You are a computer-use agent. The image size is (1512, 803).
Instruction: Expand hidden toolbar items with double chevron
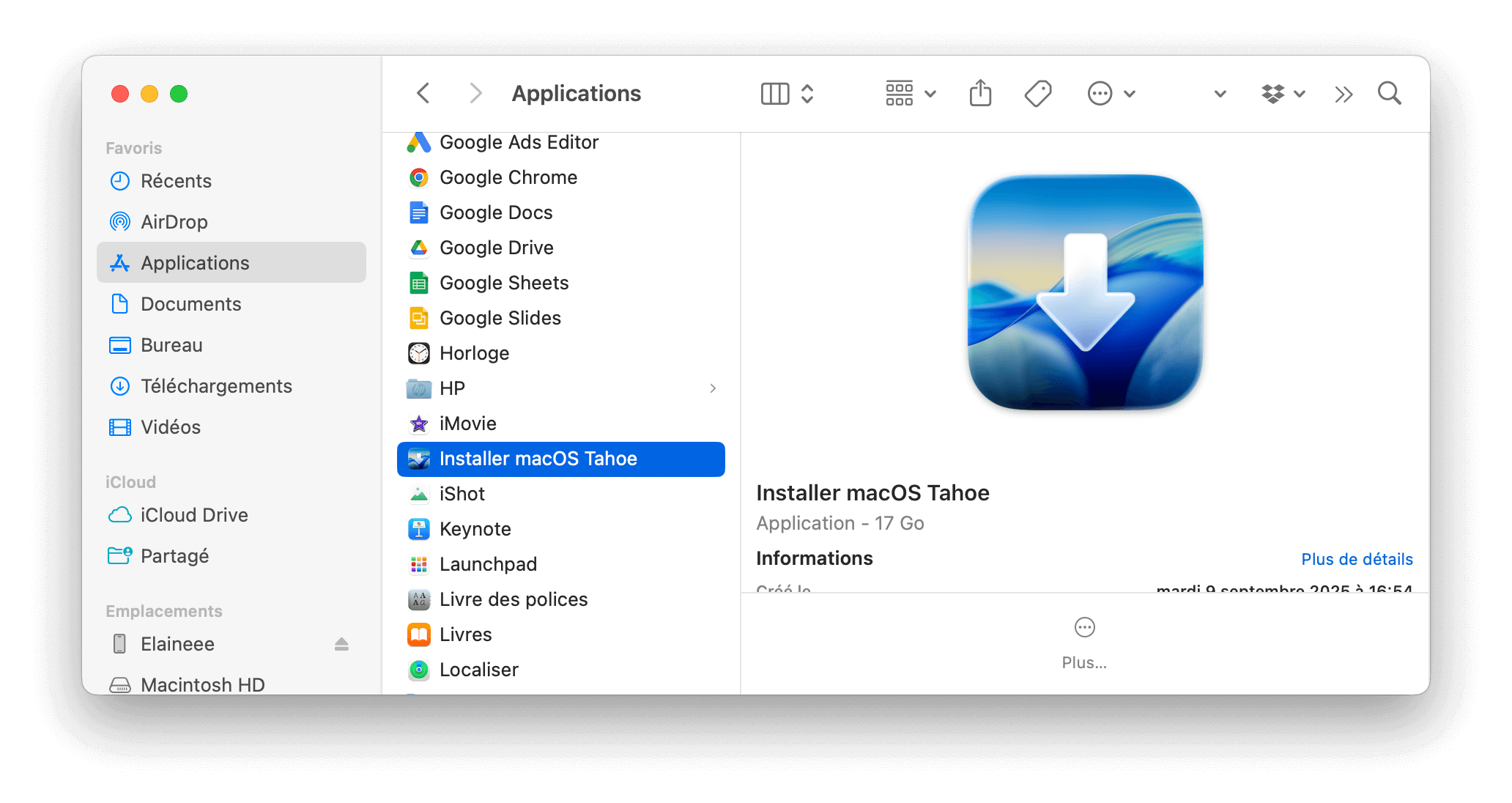click(x=1344, y=94)
